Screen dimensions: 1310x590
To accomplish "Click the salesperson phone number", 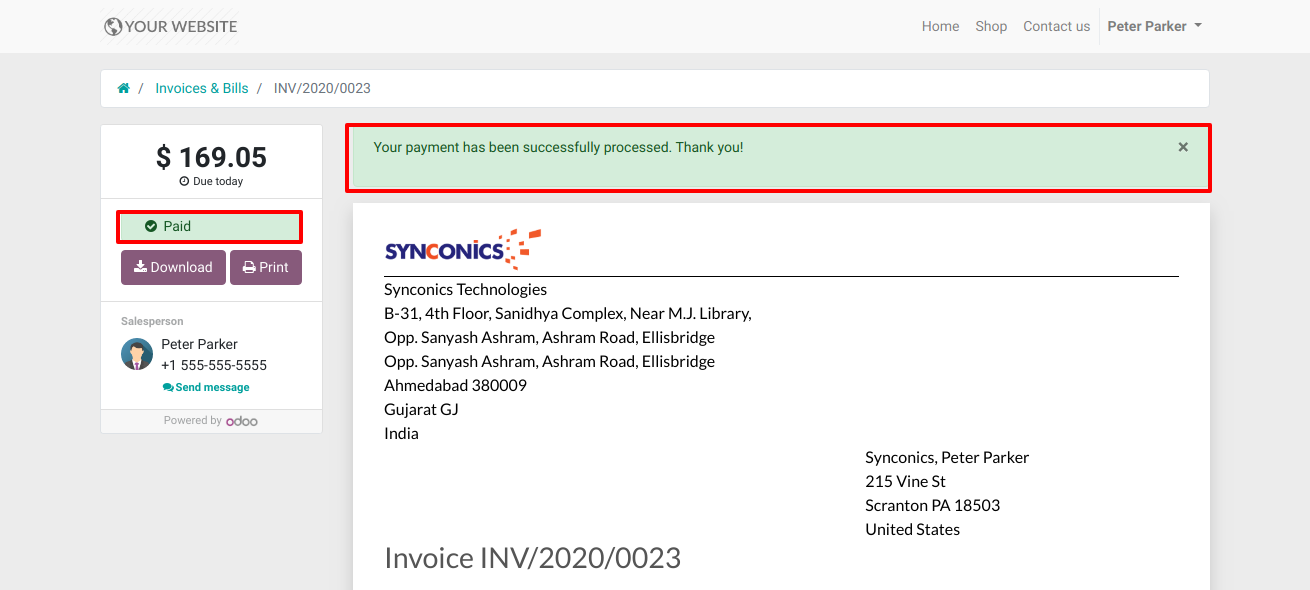I will [x=214, y=365].
